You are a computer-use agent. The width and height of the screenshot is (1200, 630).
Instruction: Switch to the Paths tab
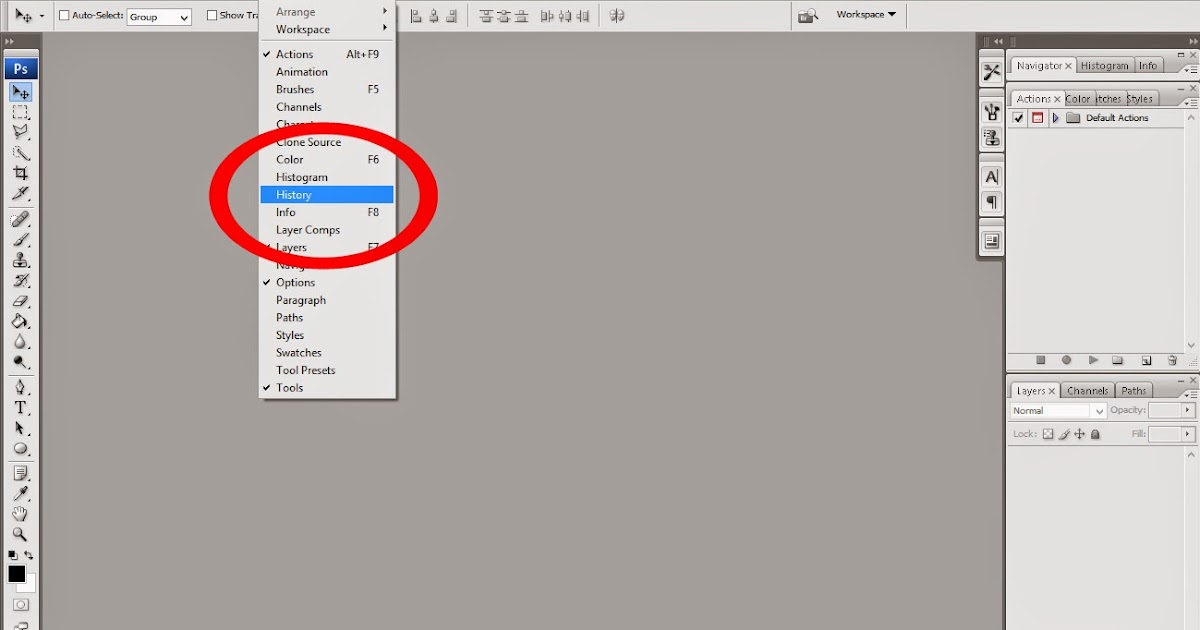(x=1133, y=391)
